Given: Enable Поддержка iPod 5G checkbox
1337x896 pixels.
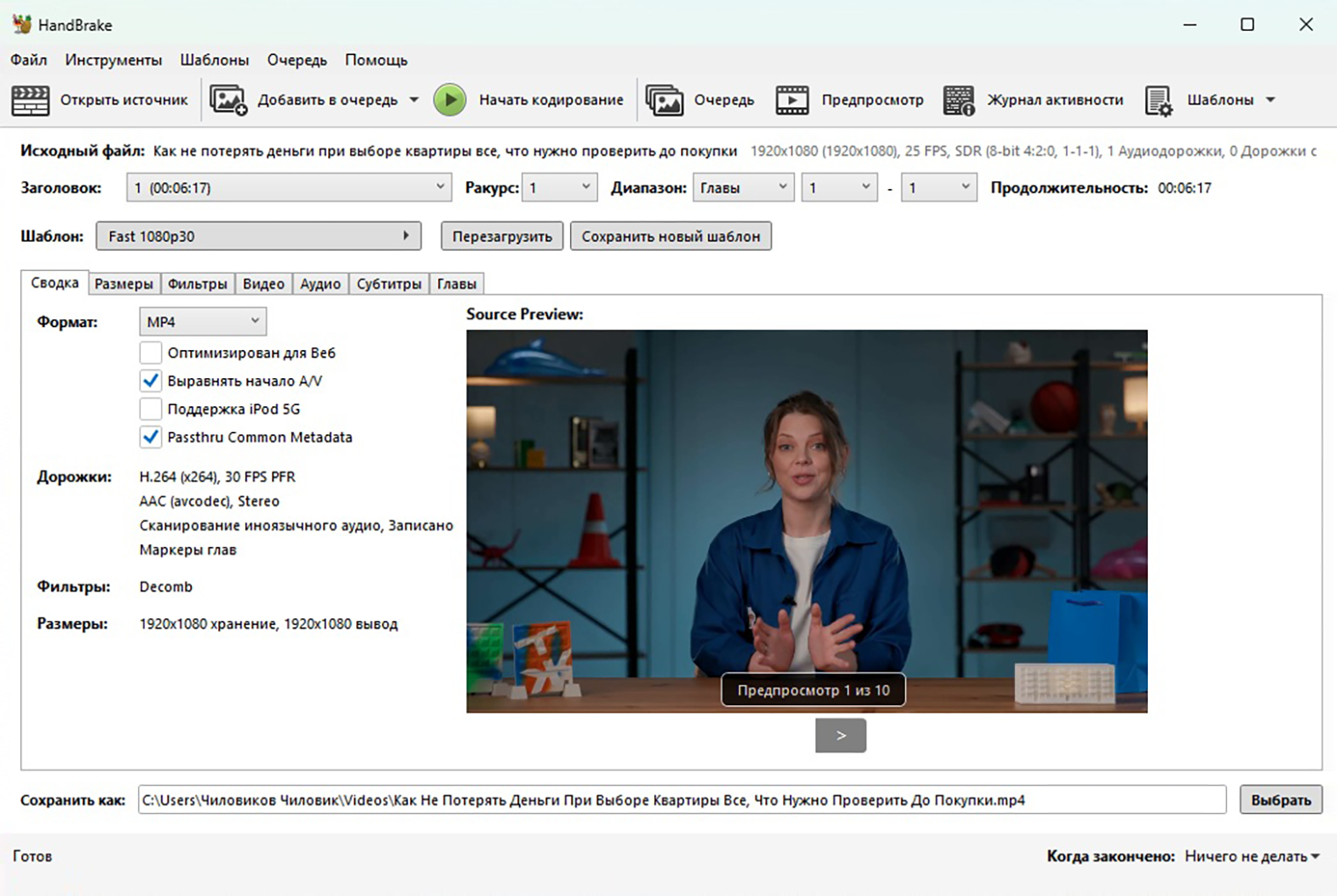Looking at the screenshot, I should pyautogui.click(x=150, y=409).
